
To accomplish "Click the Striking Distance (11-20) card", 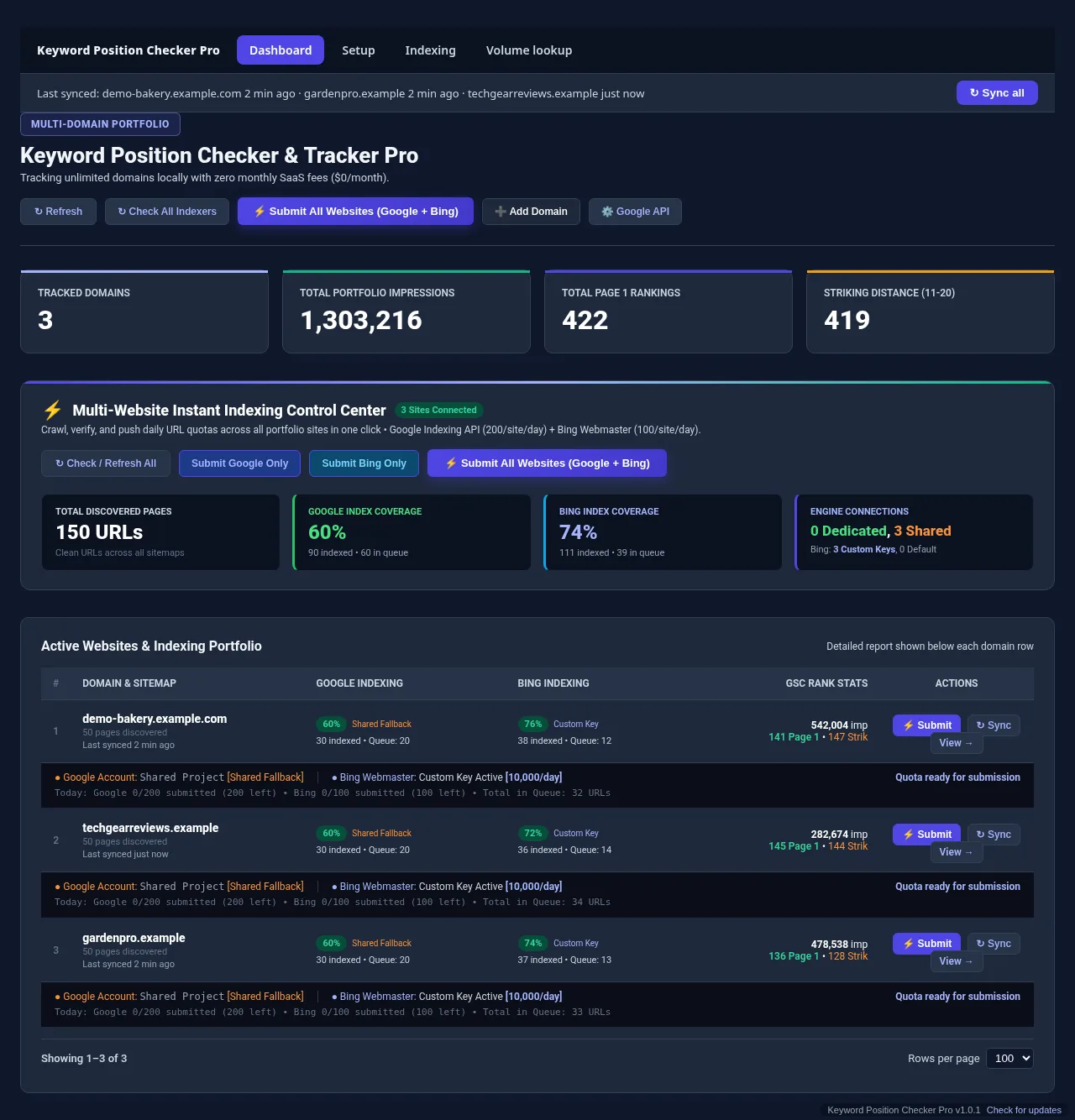I will [931, 311].
